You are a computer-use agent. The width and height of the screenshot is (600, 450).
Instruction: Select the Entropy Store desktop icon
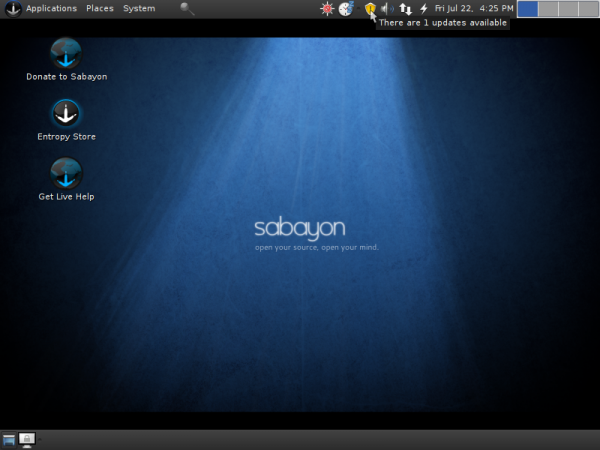tap(66, 113)
